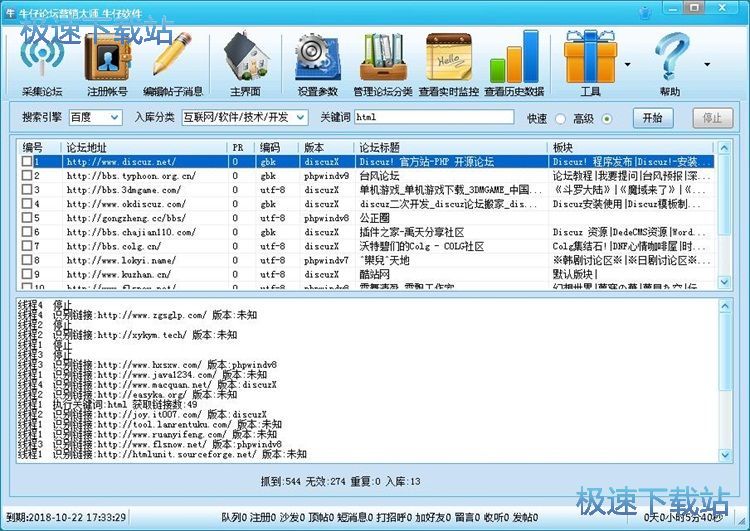The width and height of the screenshot is (750, 531).
Task: Open 管理论坛分类 folders tool
Action: pos(383,64)
